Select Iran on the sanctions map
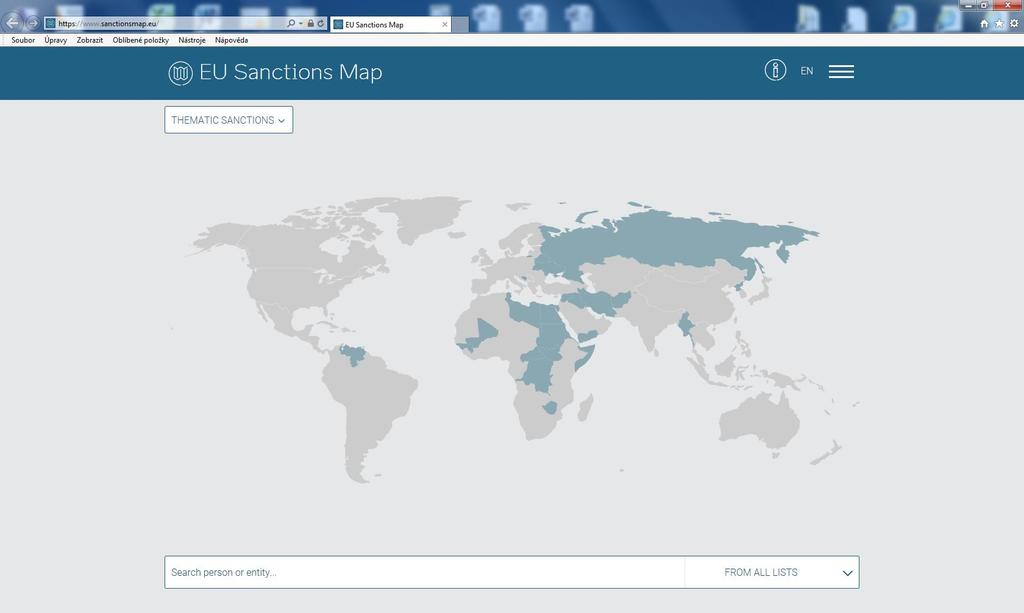1024x613 pixels. tap(598, 304)
